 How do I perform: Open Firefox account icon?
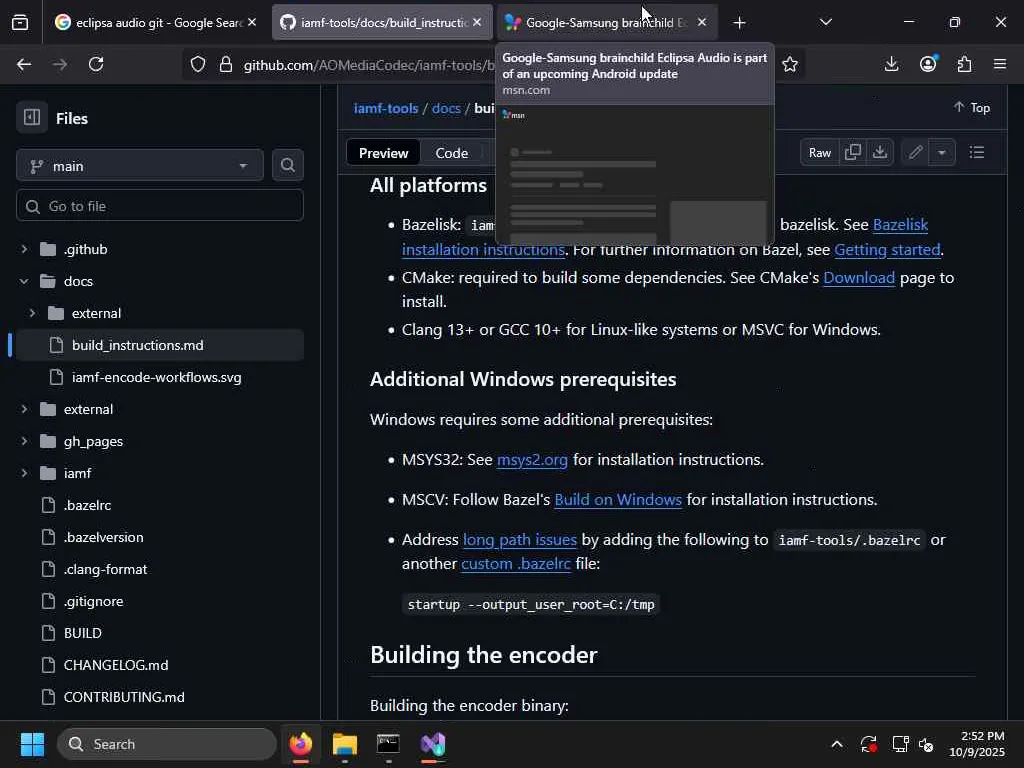[928, 64]
